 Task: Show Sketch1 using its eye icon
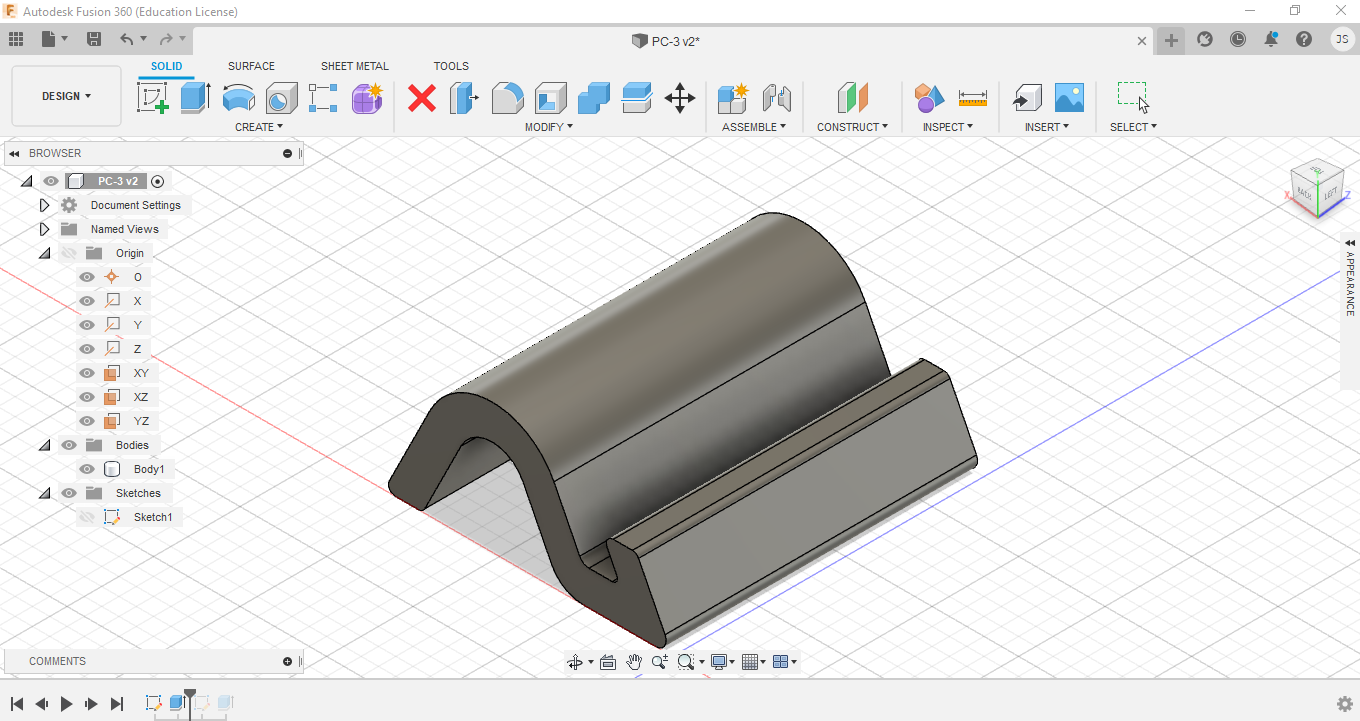coord(87,517)
